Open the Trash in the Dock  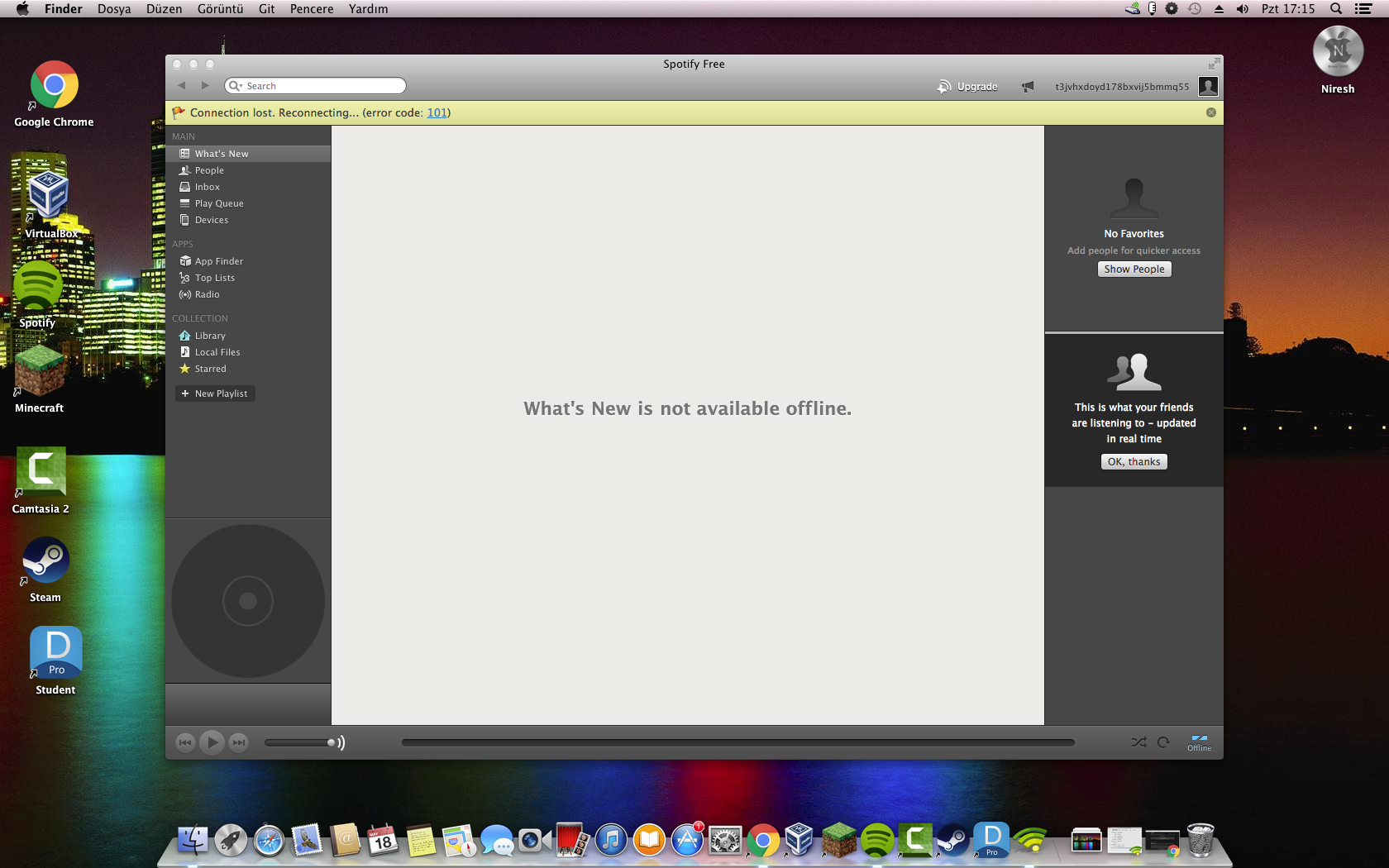point(1200,841)
